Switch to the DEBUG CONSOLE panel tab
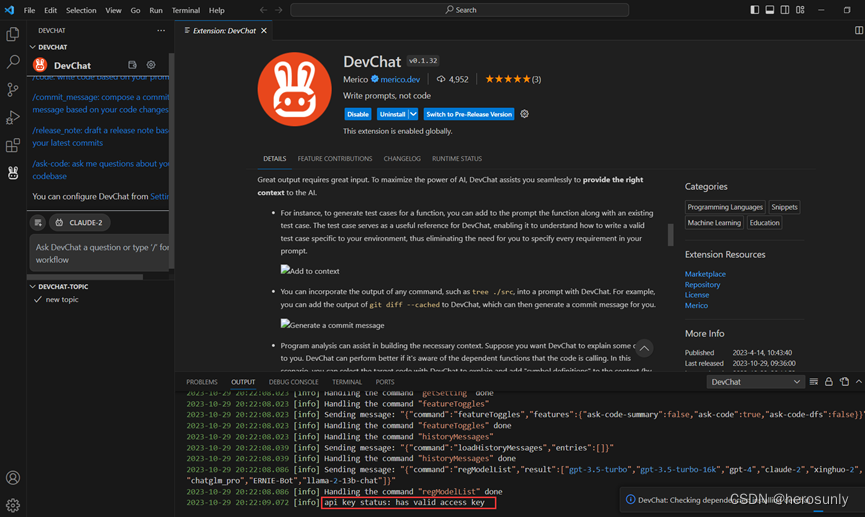The image size is (865, 517). pos(293,382)
